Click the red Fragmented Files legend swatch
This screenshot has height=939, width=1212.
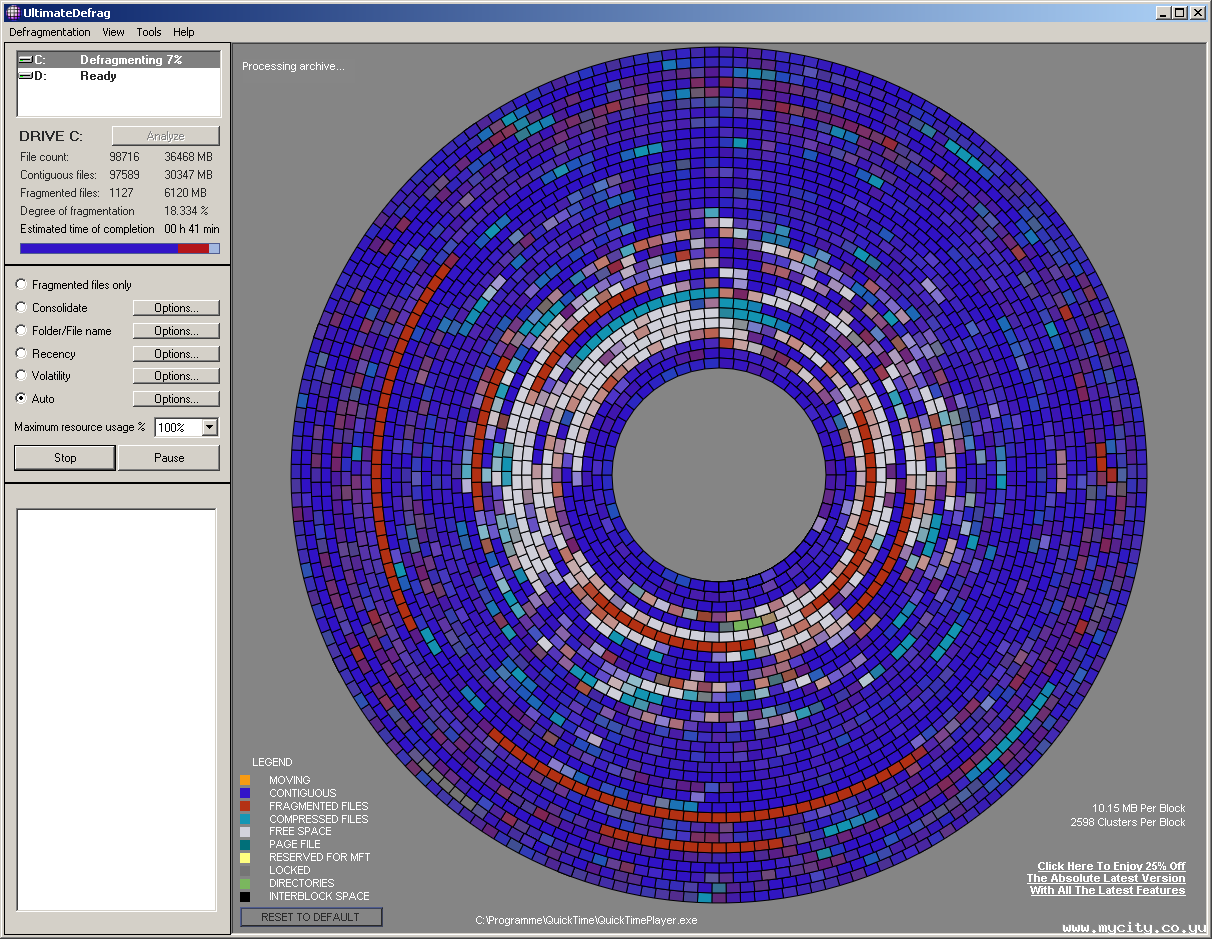tap(245, 806)
